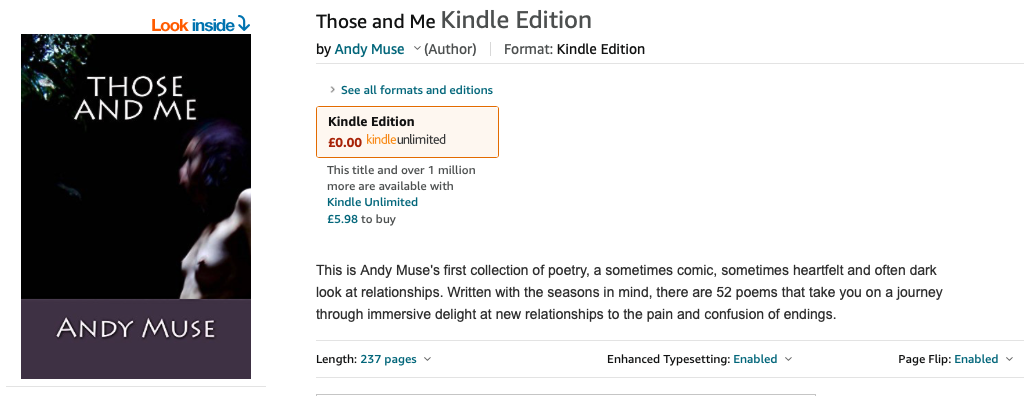Click chevron next to 237 pages
The image size is (1024, 396).
(427, 359)
